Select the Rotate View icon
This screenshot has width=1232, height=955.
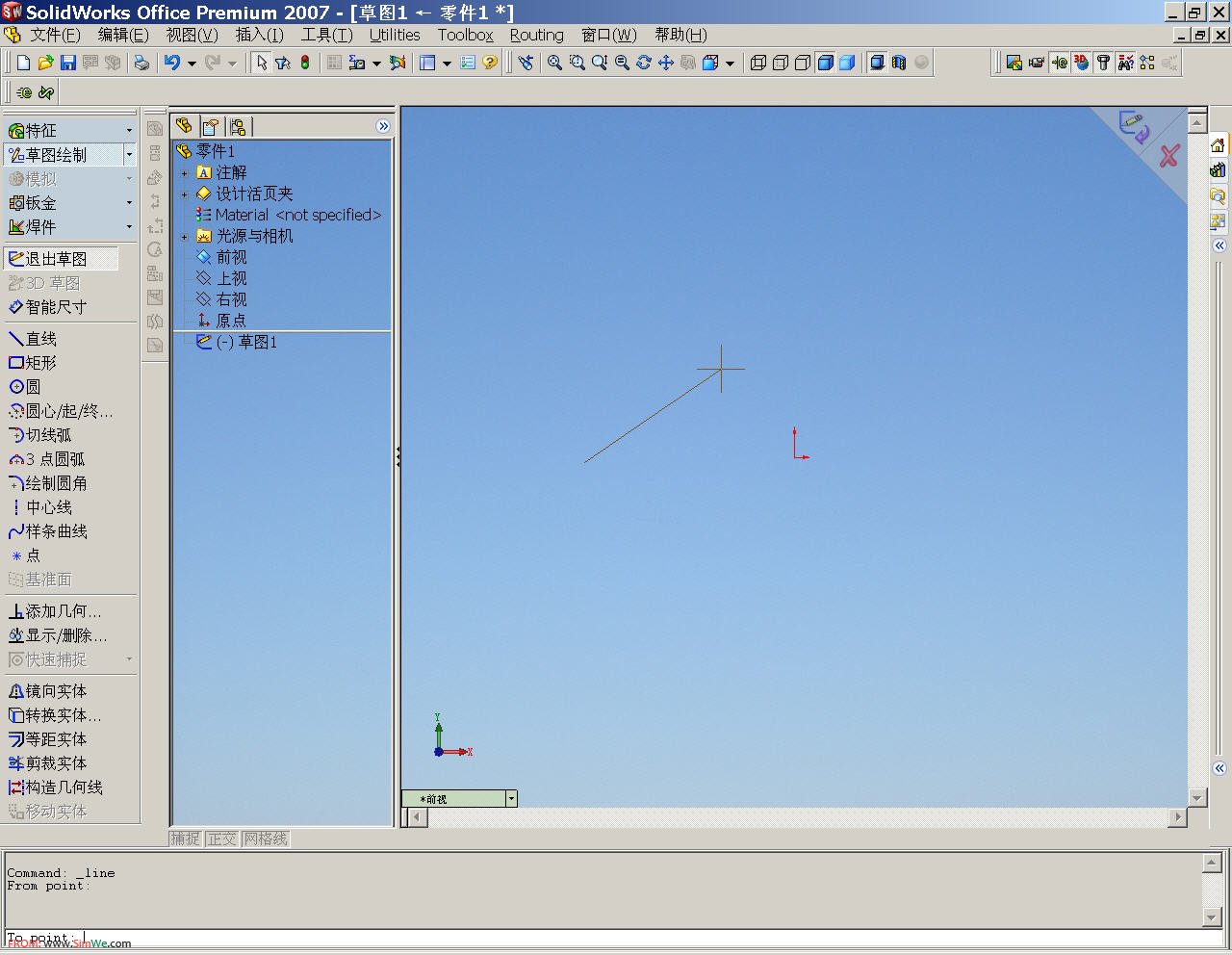pos(643,63)
